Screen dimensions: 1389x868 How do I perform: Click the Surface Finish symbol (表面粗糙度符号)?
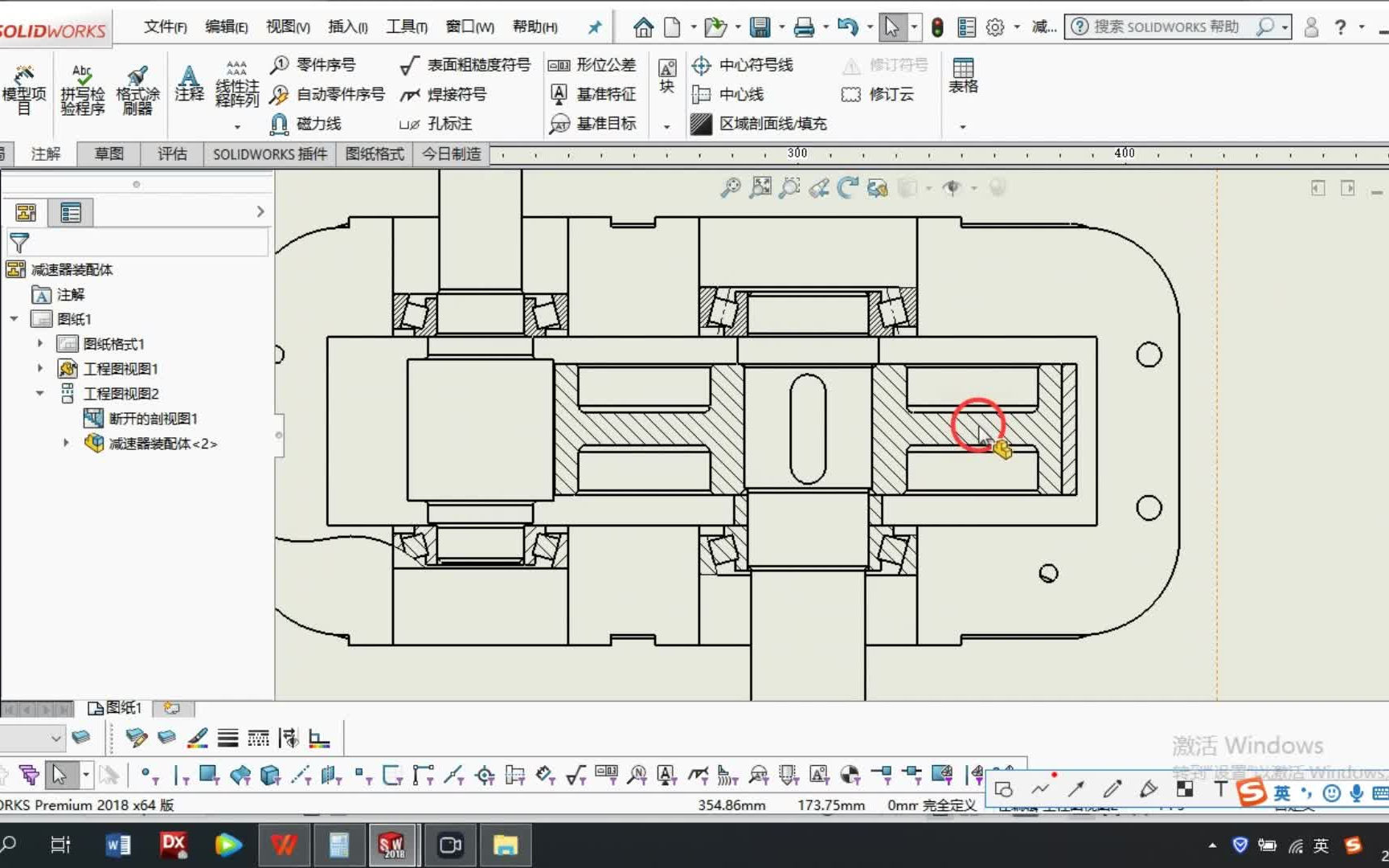click(x=465, y=64)
